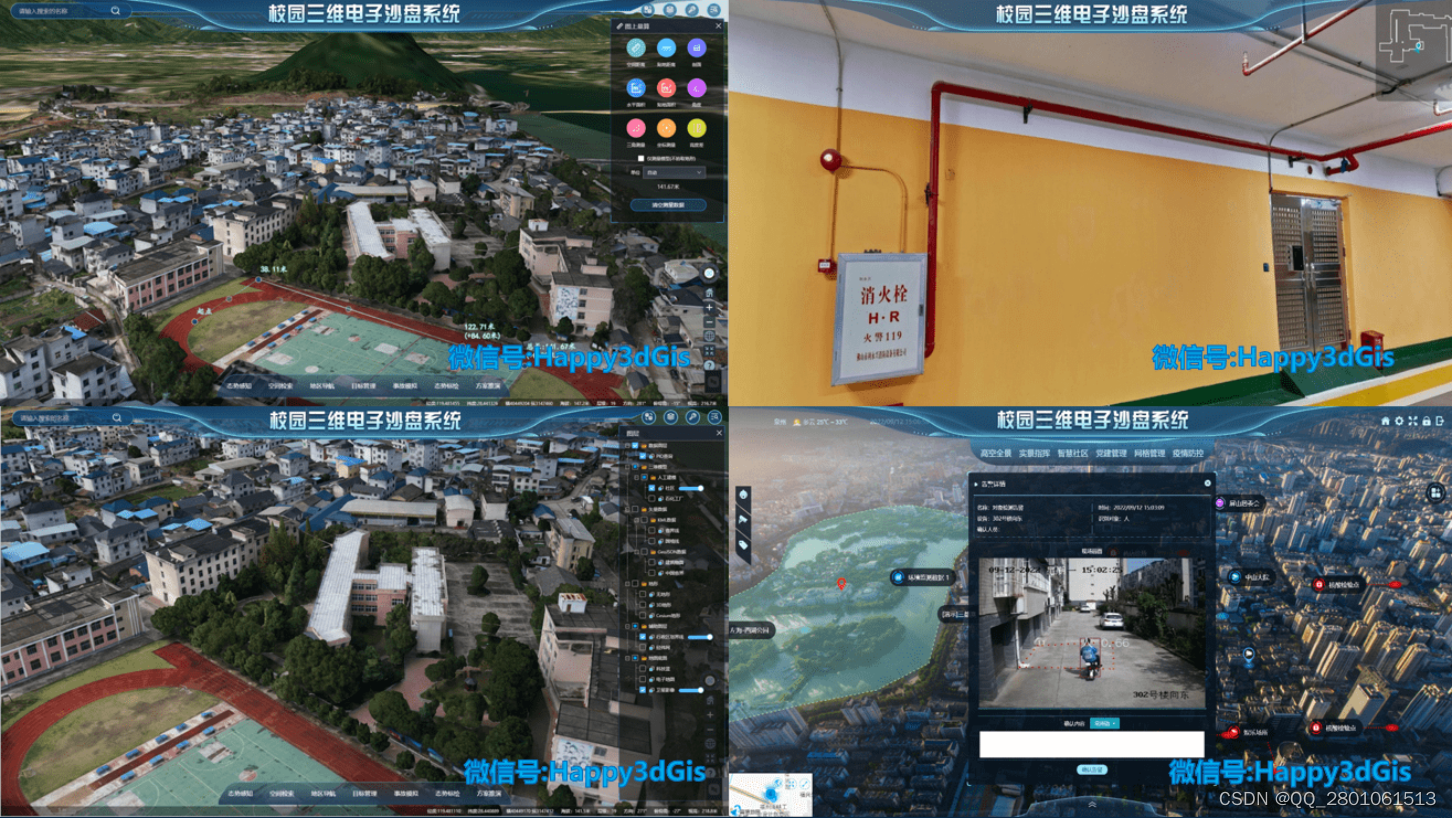Adjust the 卫星影像 opacity slider

pos(691,690)
